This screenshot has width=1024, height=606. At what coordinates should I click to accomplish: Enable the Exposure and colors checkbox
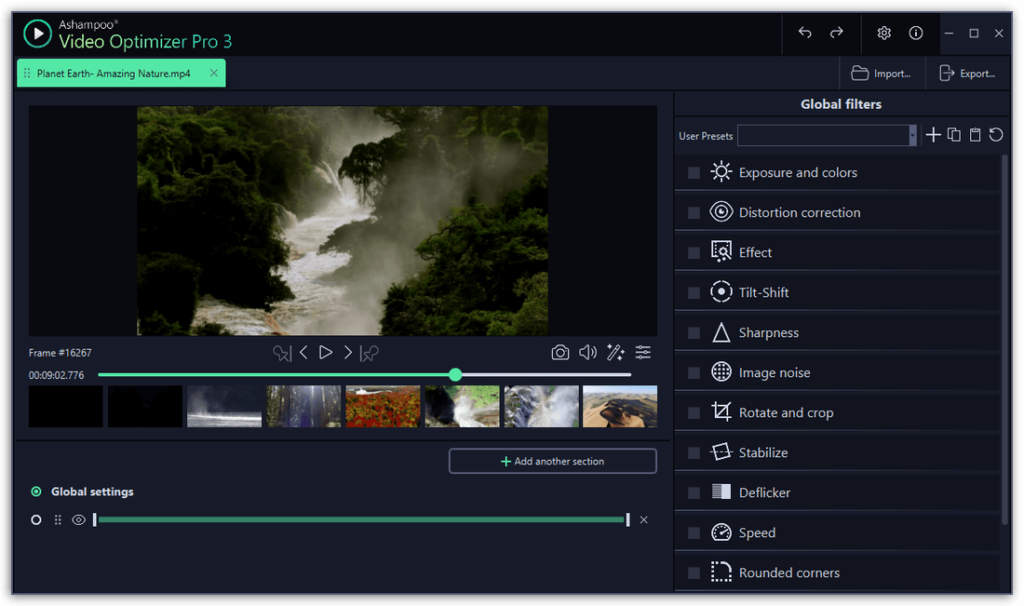tap(694, 172)
